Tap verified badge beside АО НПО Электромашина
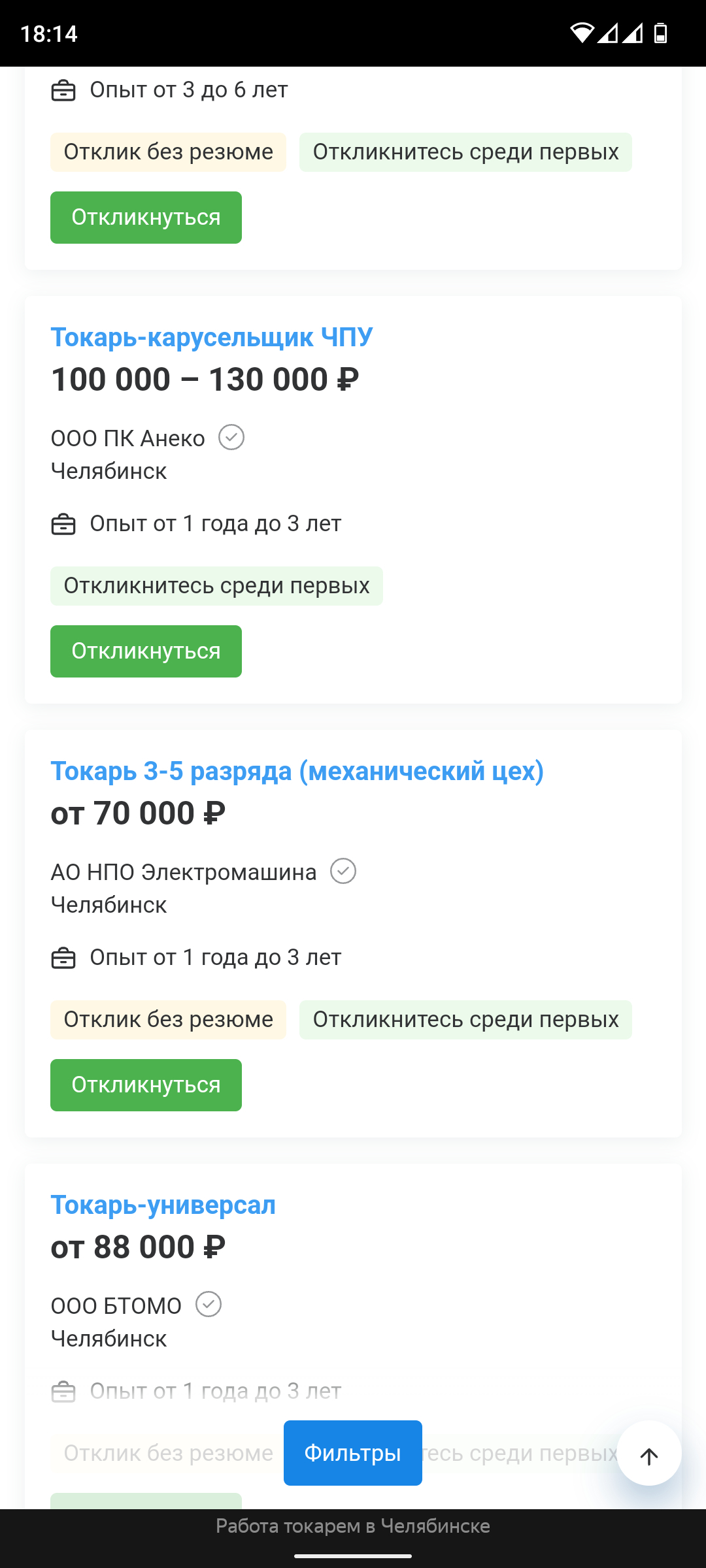This screenshot has height=1568, width=706. point(343,872)
